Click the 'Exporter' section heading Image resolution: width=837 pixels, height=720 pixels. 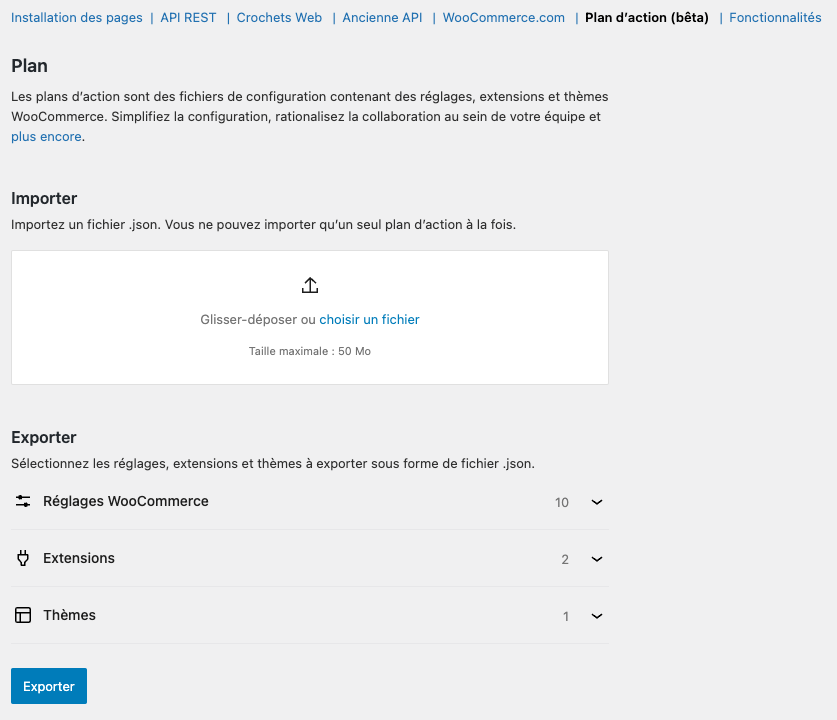44,438
